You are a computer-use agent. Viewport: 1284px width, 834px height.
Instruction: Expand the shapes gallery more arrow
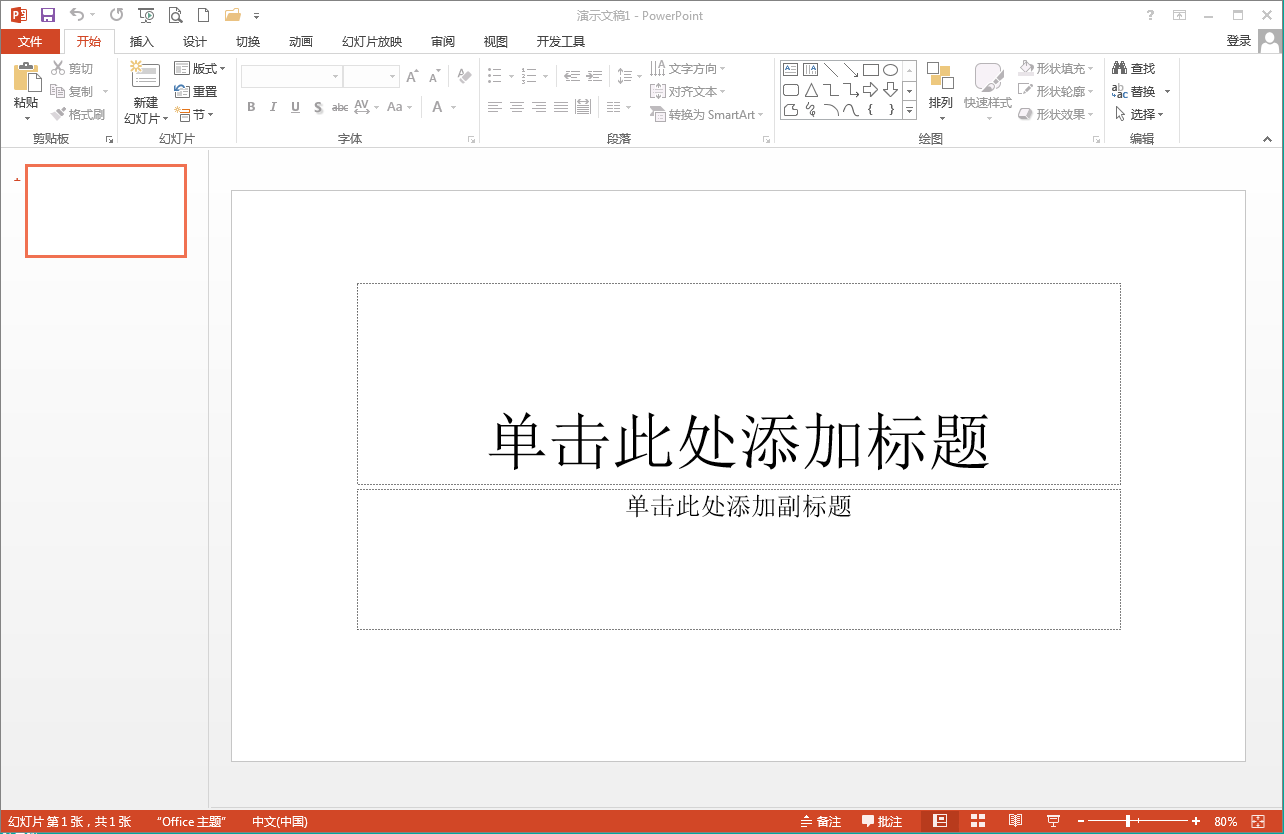tap(909, 110)
